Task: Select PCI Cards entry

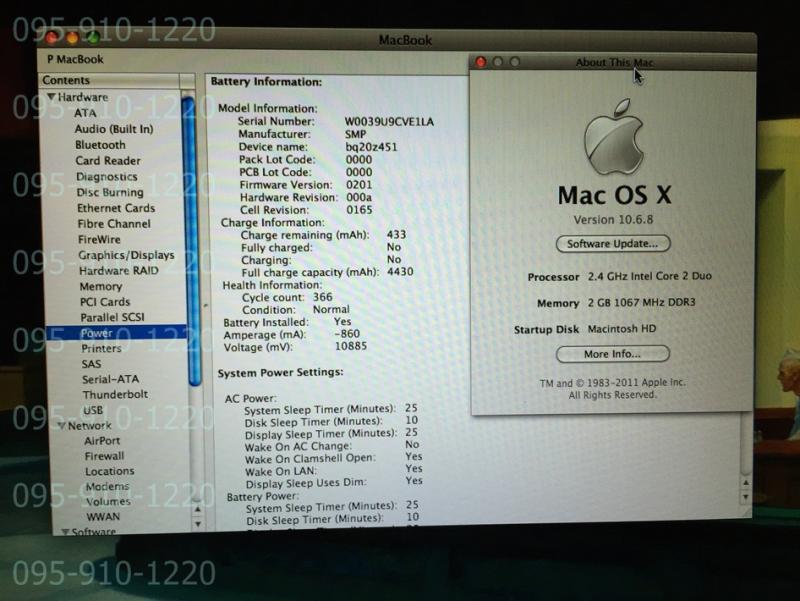Action: click(x=105, y=302)
